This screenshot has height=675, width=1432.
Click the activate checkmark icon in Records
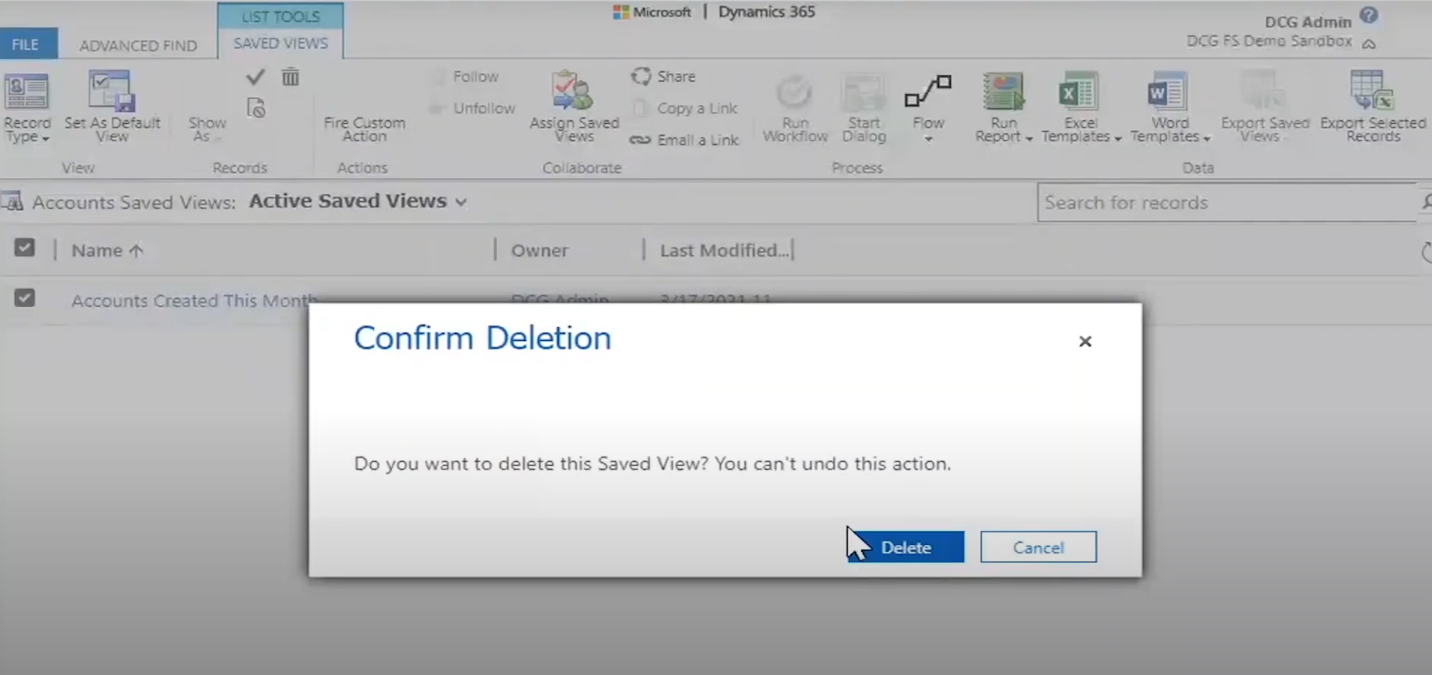click(256, 77)
